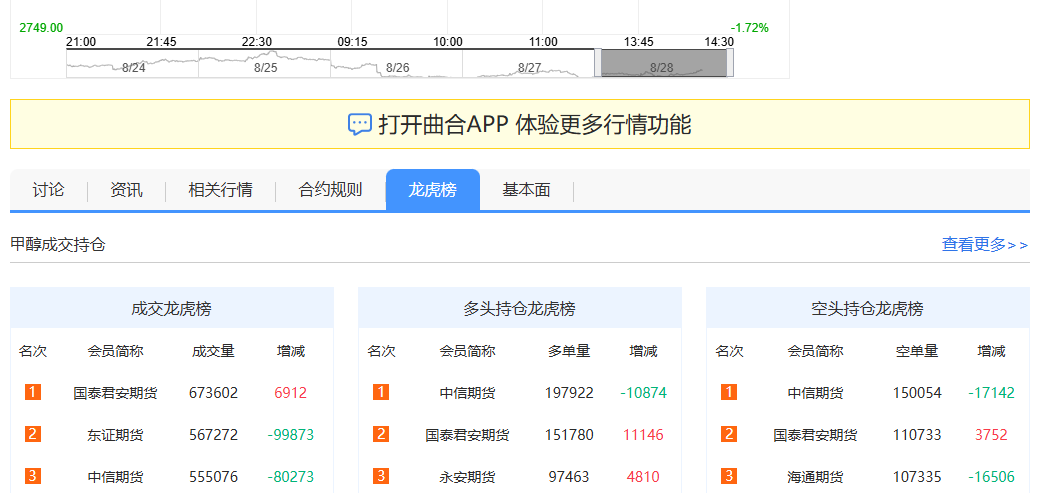Click rank 2 badge in 空头持仓龙虎榜
The width and height of the screenshot is (1041, 493).
click(729, 435)
